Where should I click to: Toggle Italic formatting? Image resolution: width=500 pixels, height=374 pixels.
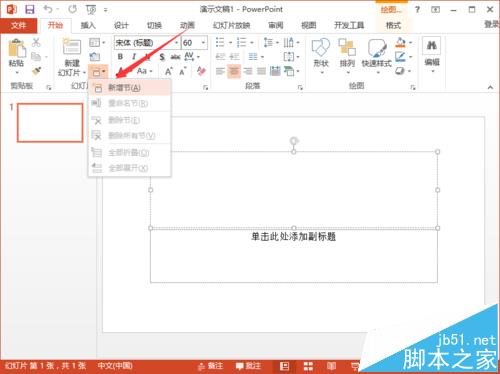[x=134, y=57]
